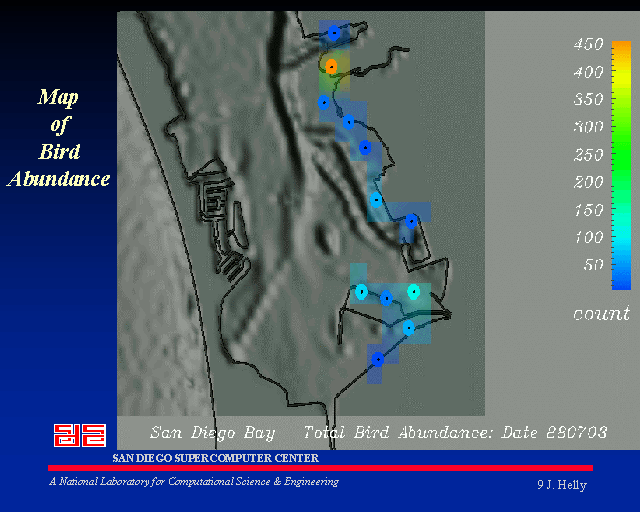This screenshot has height=512, width=640.
Task: Click the 'count' legend caption
Action: (x=601, y=314)
